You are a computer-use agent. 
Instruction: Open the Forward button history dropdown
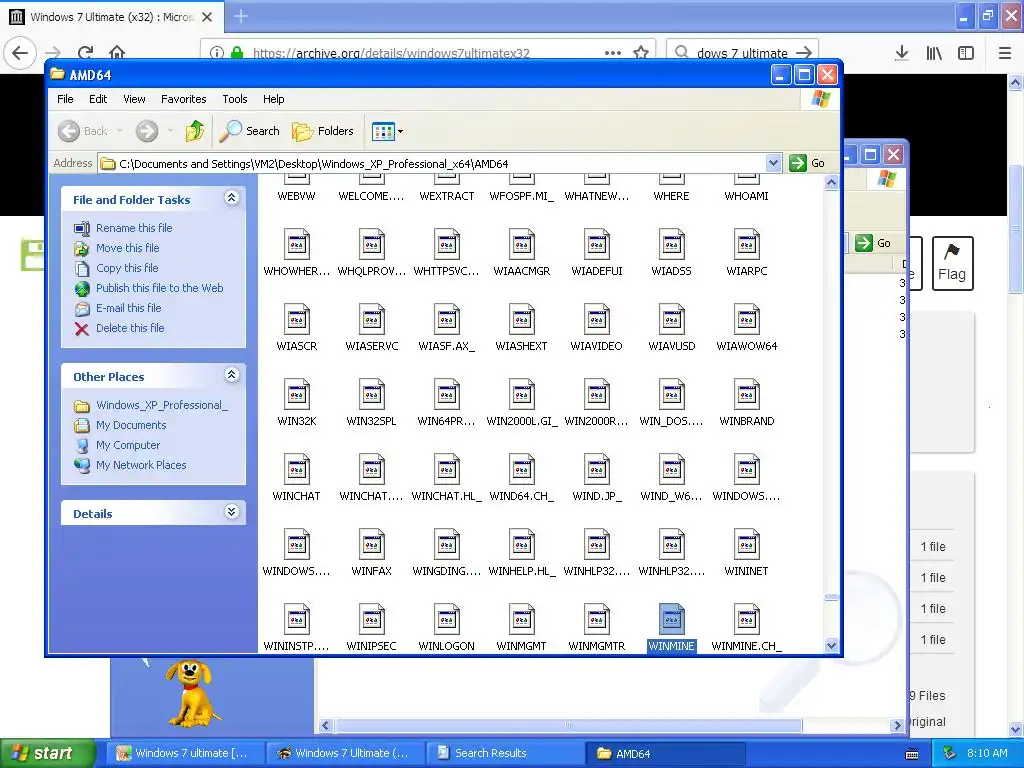(170, 131)
